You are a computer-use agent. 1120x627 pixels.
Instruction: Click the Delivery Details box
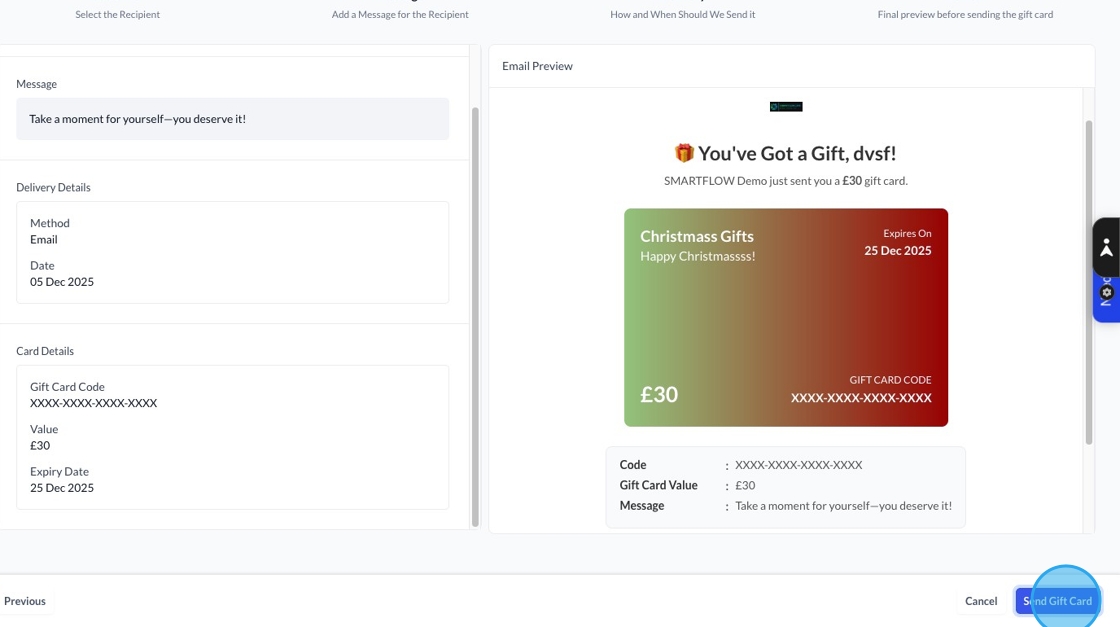tap(232, 252)
